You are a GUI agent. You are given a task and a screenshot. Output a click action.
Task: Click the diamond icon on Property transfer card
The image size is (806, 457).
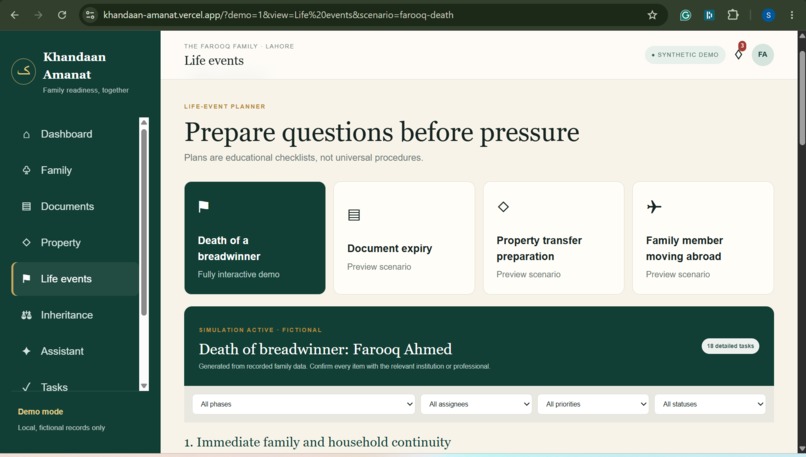point(503,207)
